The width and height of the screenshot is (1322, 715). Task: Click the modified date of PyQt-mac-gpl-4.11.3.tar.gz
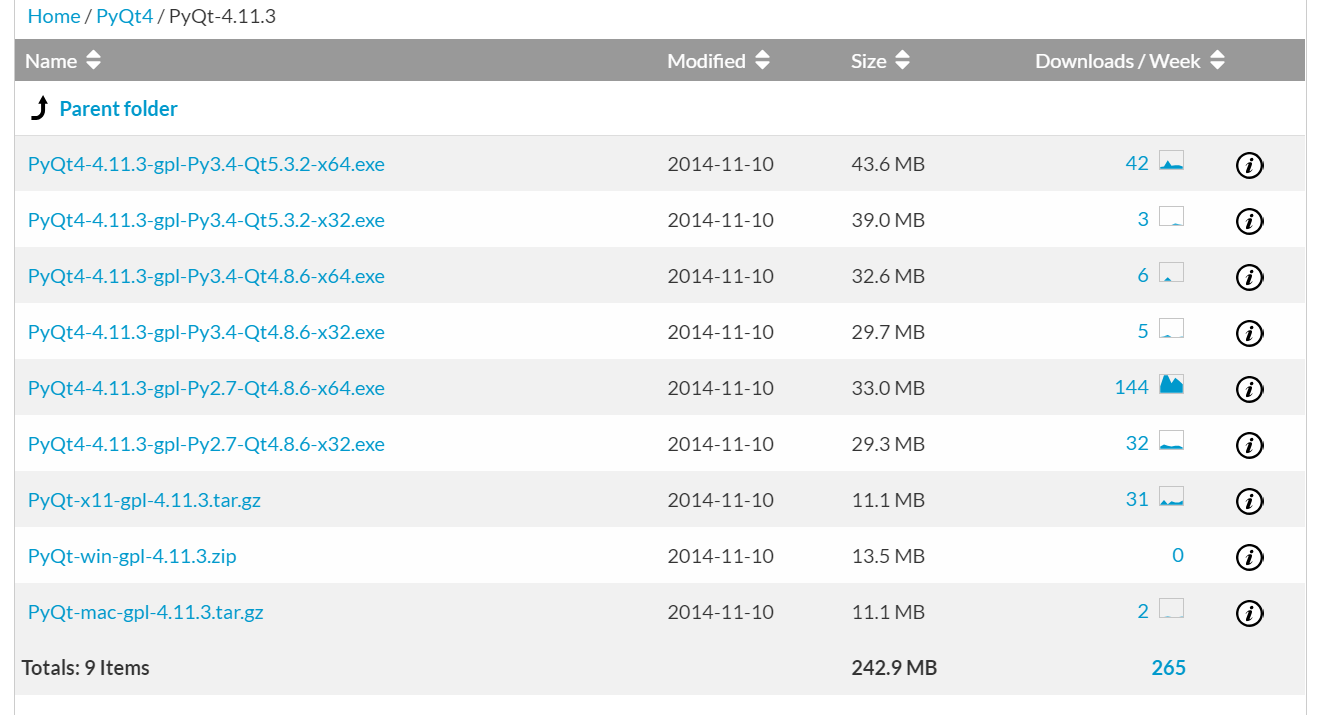(x=721, y=612)
